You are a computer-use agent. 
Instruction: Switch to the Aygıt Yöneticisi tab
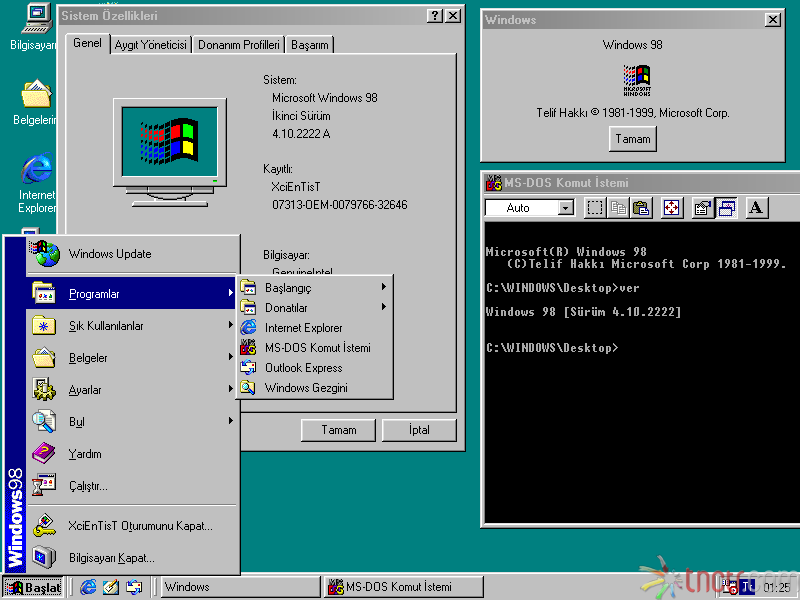[150, 45]
